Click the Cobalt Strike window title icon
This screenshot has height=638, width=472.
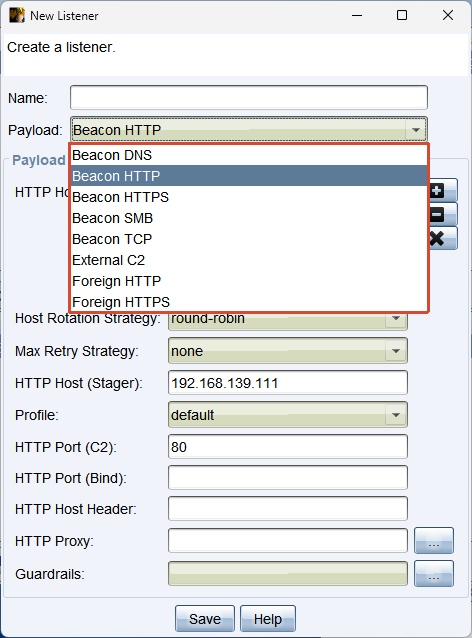coord(17,15)
